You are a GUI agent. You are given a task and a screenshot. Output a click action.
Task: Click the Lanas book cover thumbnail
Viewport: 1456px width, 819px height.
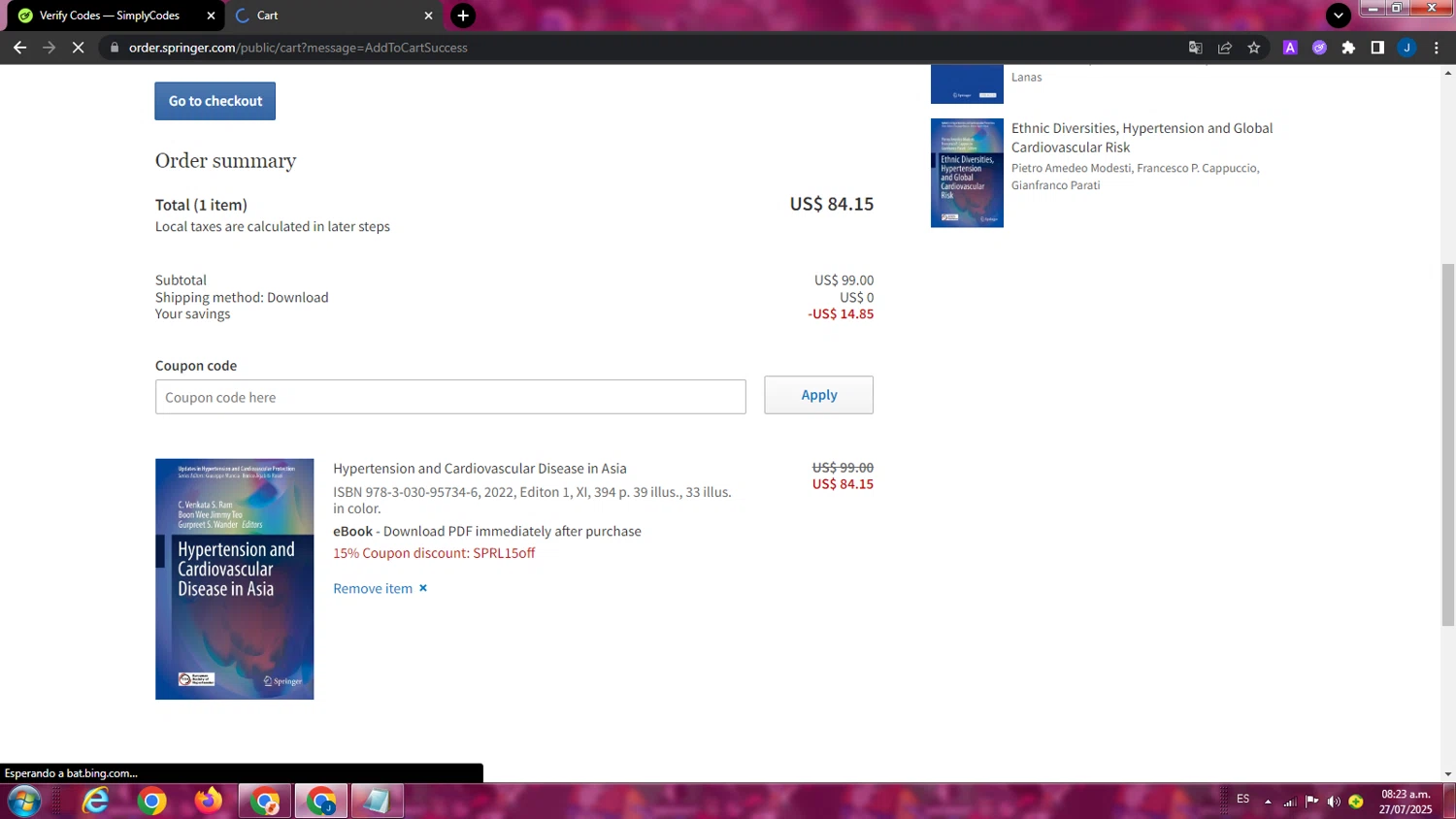[967, 84]
